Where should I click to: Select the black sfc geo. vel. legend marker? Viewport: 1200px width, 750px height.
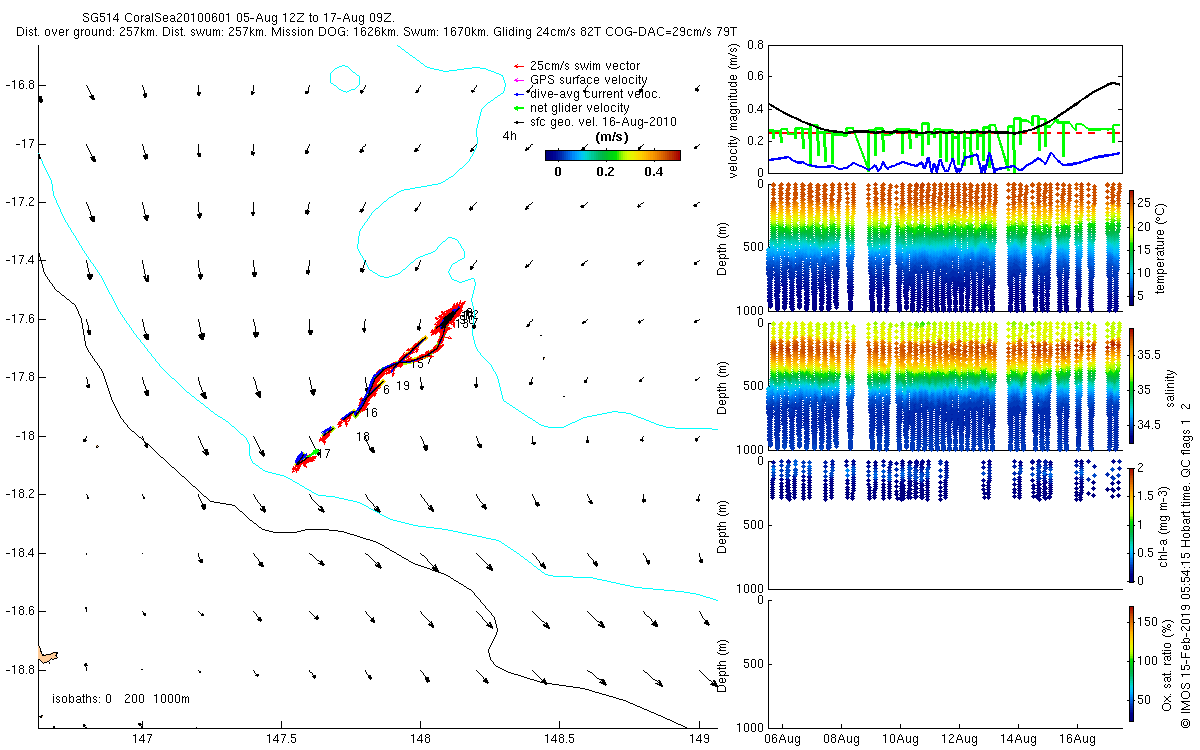tap(517, 122)
